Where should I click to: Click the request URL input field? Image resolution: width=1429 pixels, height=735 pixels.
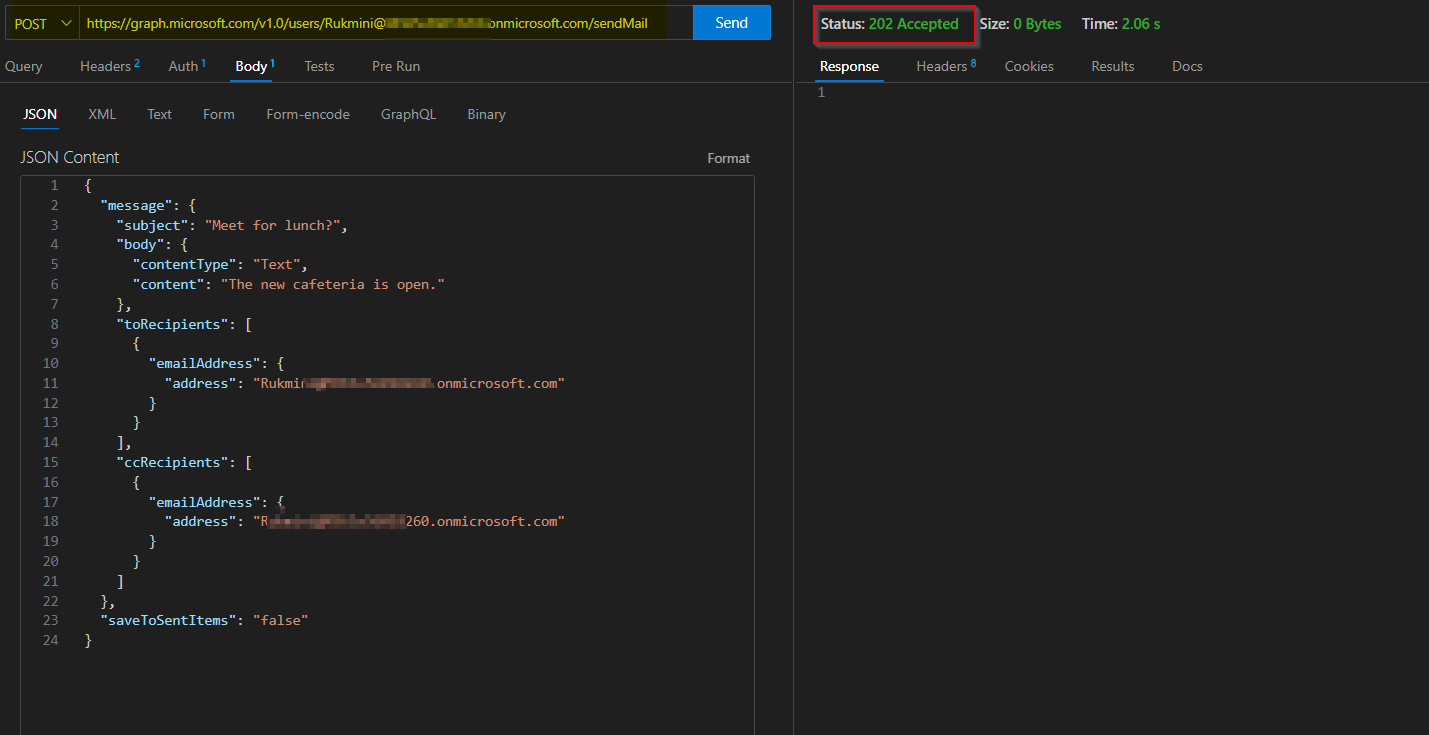click(x=385, y=23)
